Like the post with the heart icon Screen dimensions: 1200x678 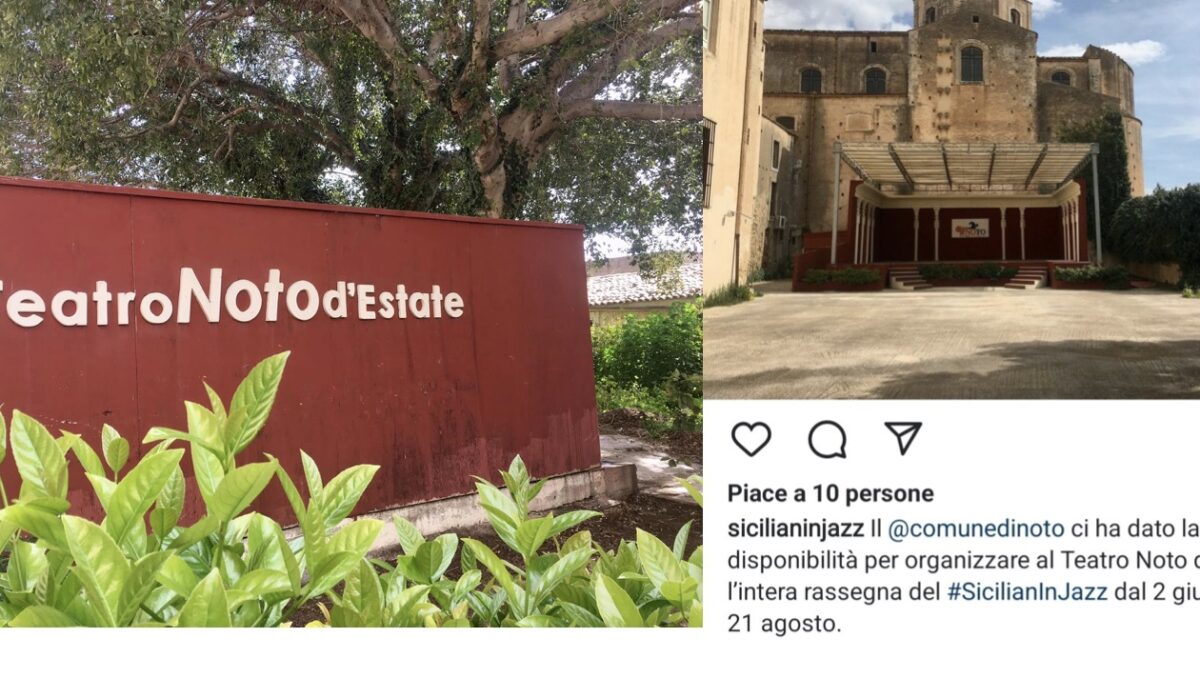[x=751, y=439]
